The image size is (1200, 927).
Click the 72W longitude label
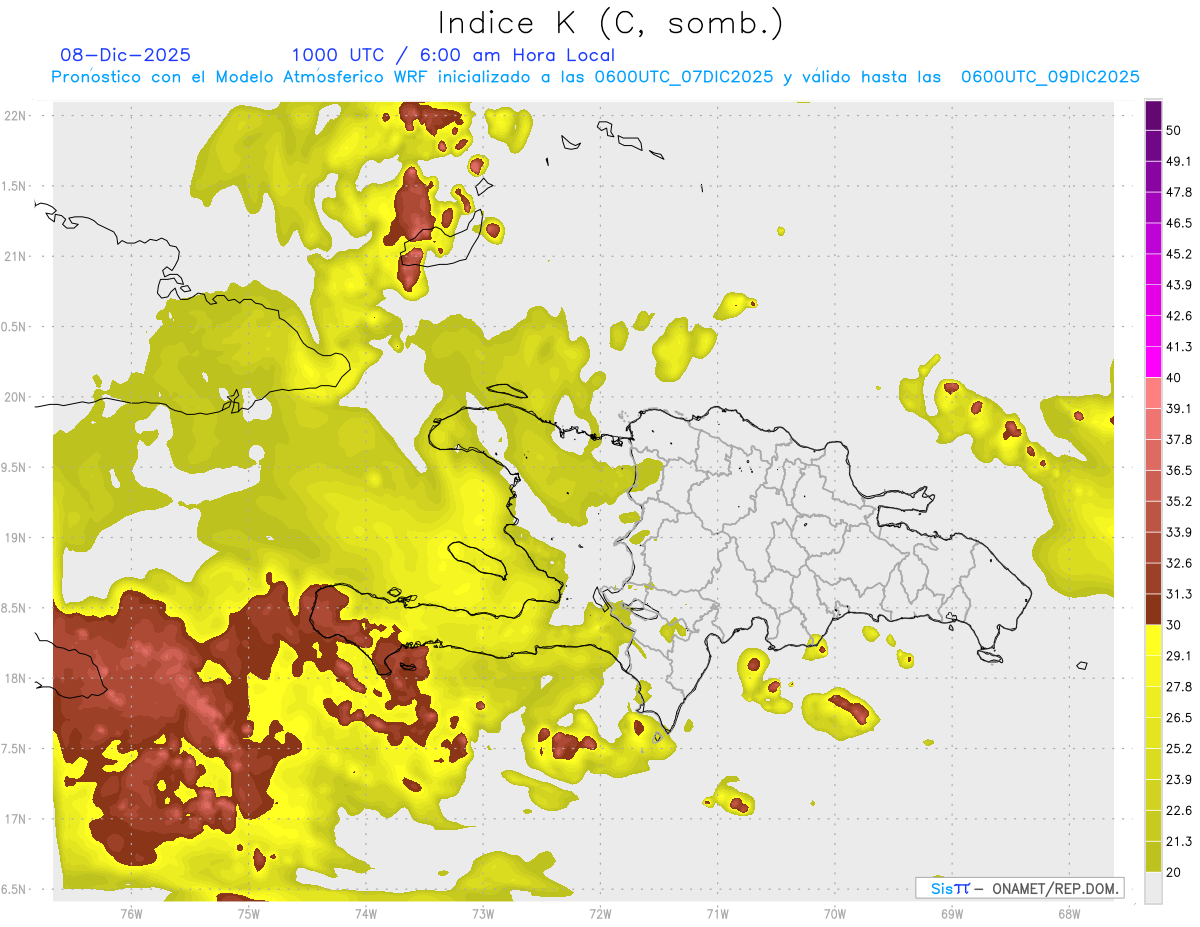600,913
